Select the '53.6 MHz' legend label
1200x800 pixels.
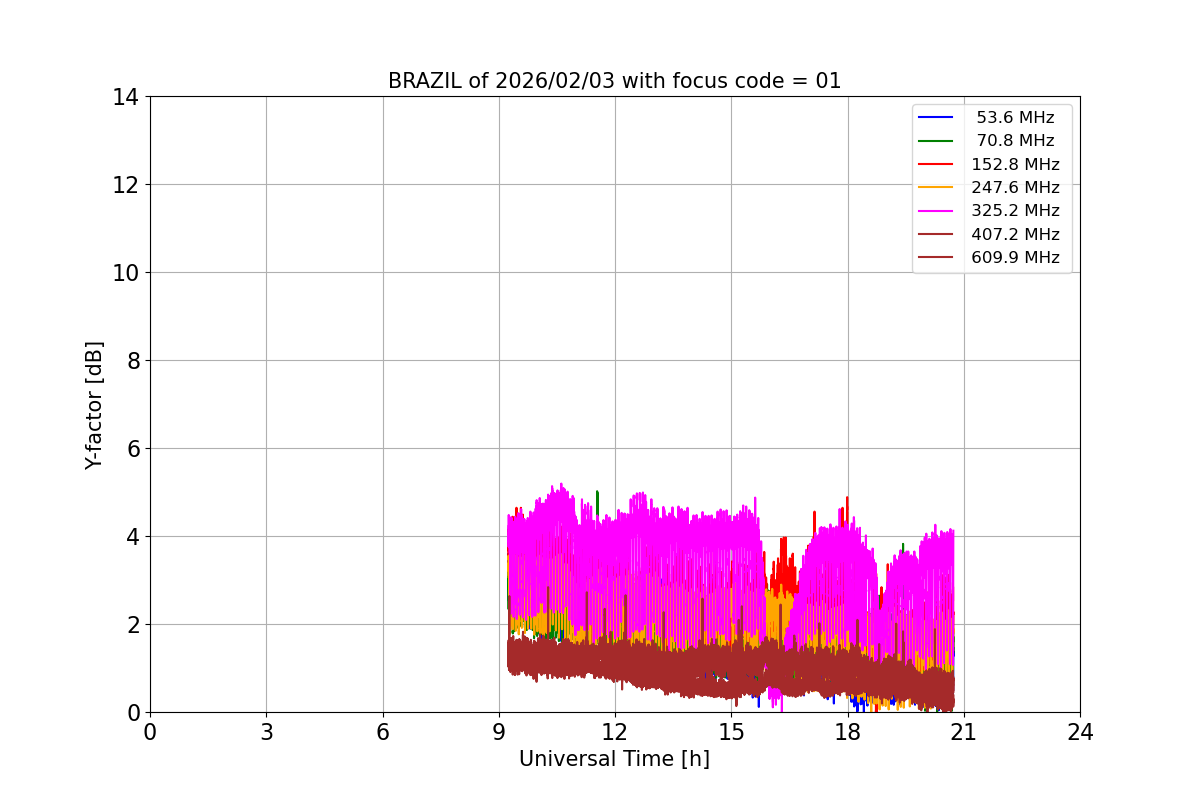pos(1015,118)
